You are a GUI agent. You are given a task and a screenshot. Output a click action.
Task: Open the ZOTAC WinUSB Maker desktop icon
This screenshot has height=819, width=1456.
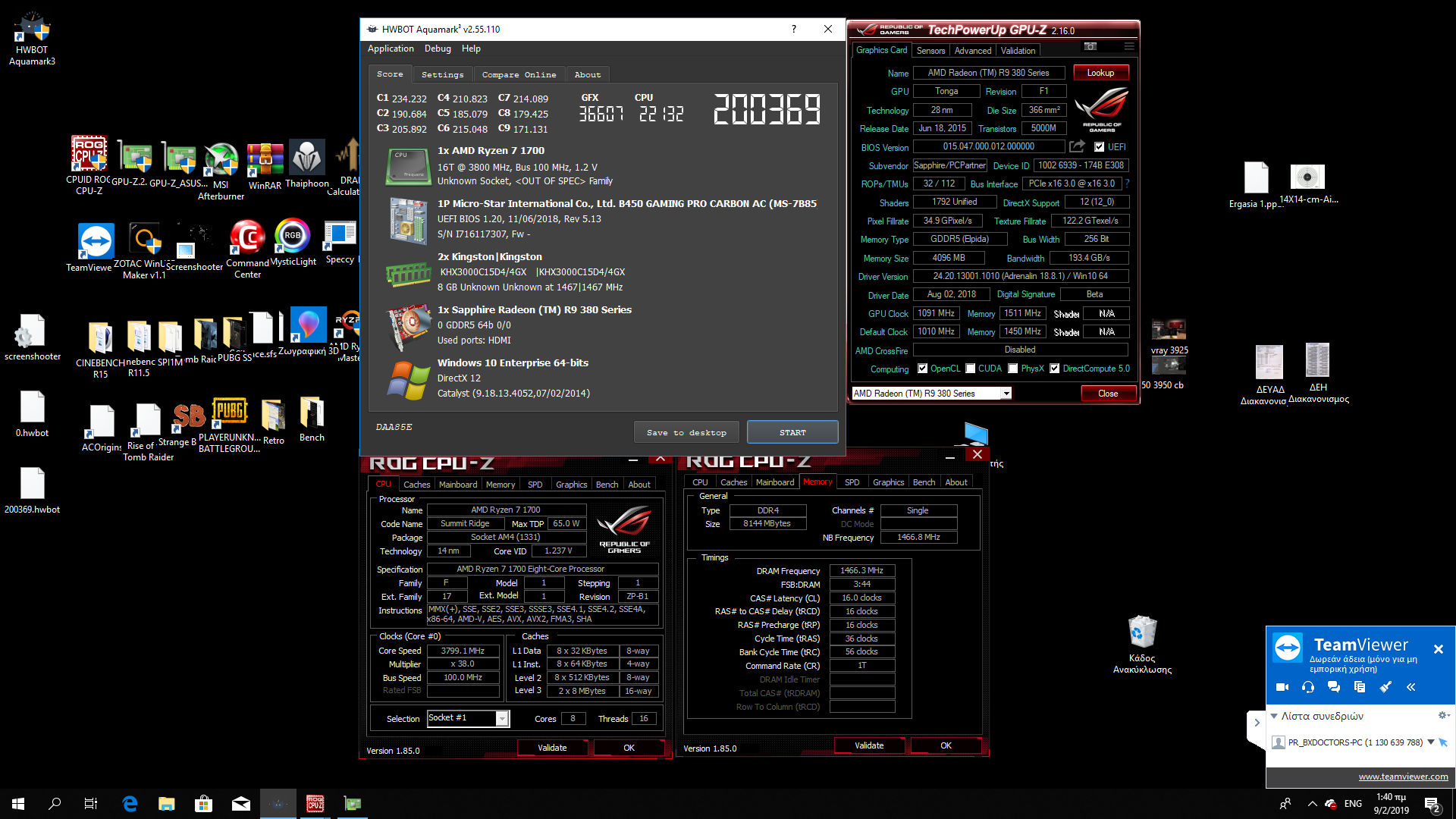(144, 250)
